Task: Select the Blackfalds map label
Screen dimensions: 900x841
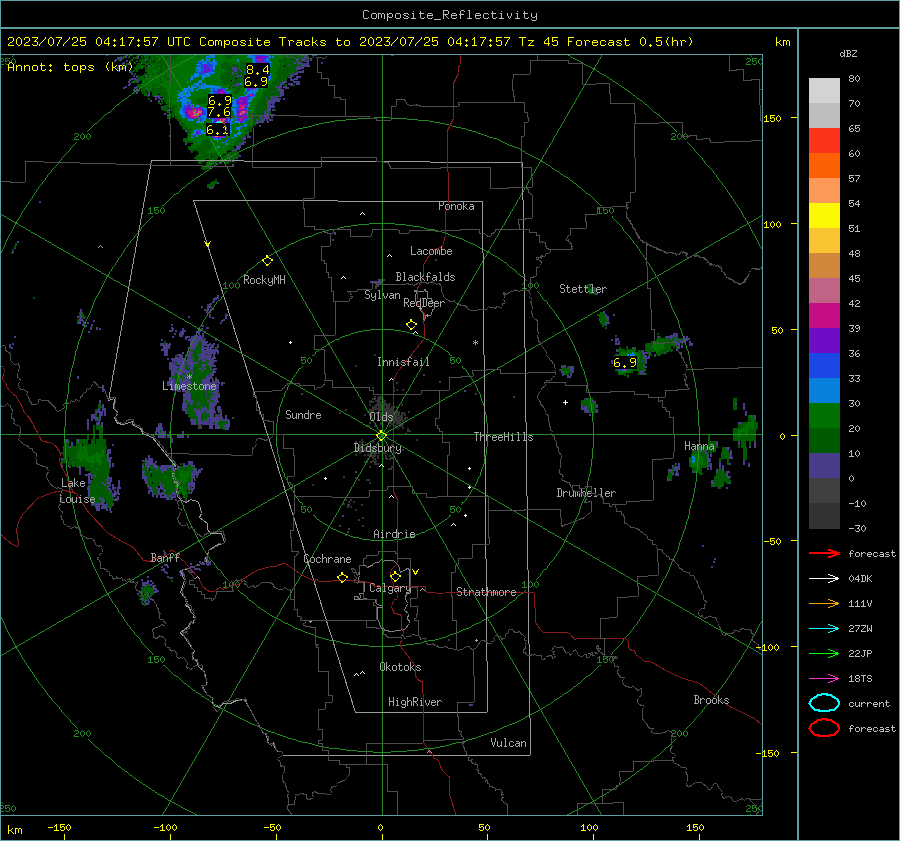Action: 425,277
